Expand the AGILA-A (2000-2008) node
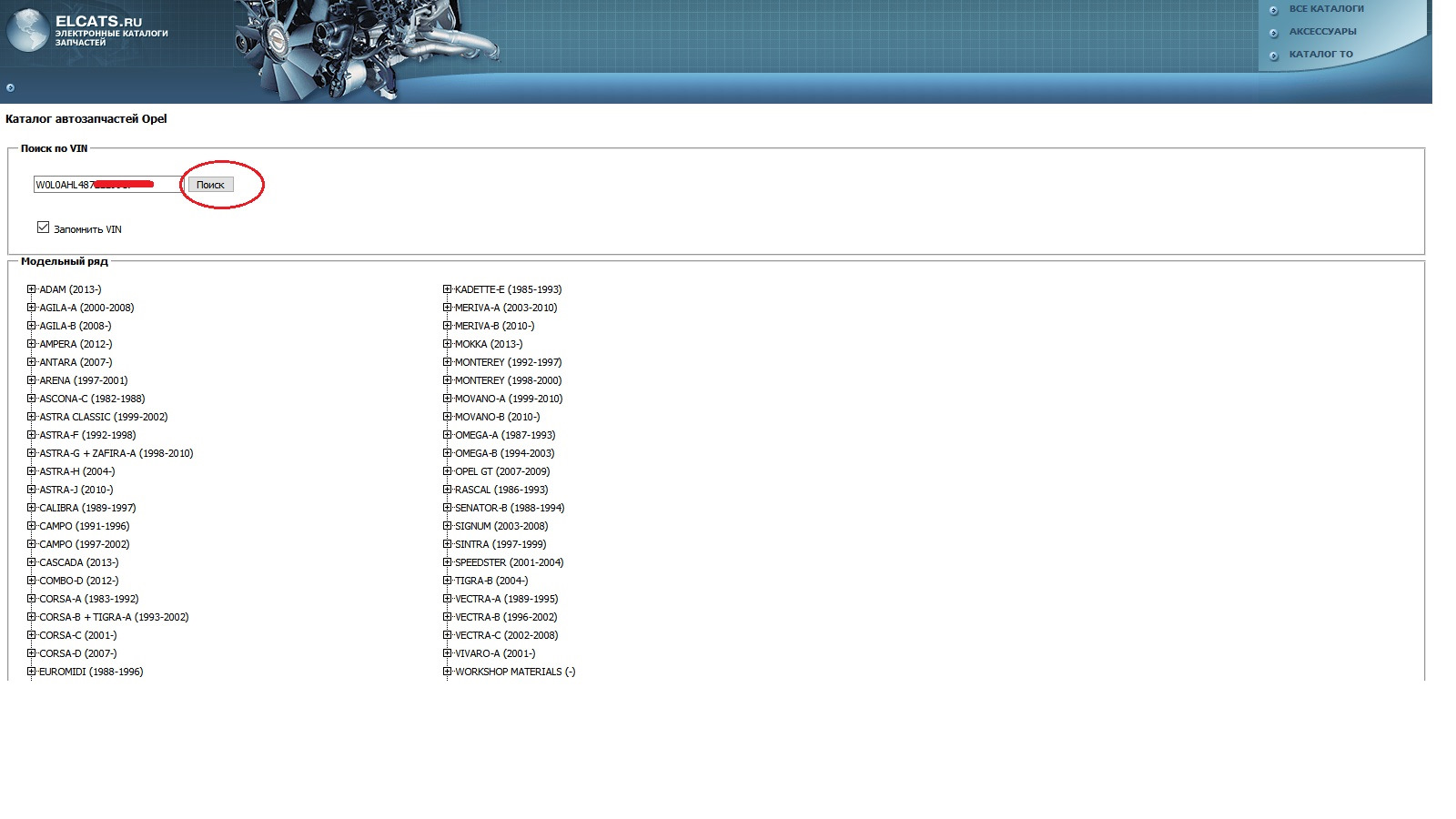The height and width of the screenshot is (819, 1456). pos(32,308)
